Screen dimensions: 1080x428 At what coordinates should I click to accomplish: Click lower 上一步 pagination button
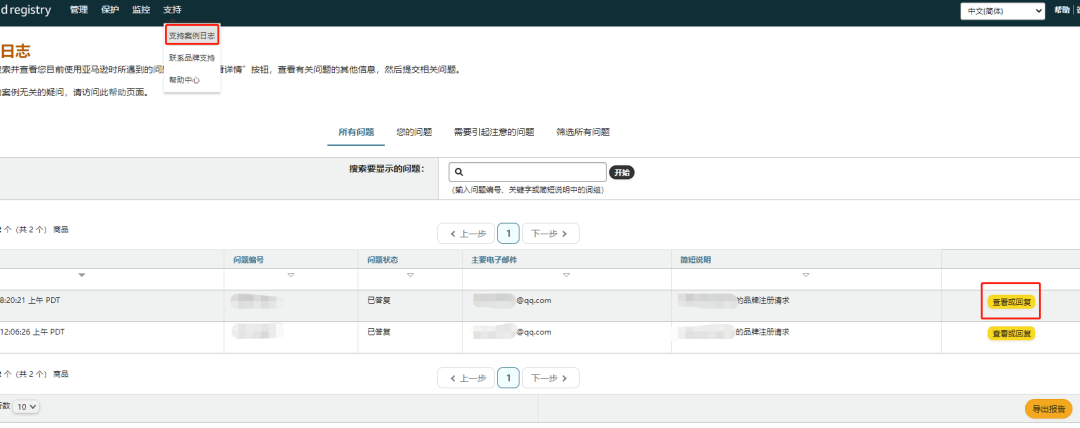[x=468, y=378]
